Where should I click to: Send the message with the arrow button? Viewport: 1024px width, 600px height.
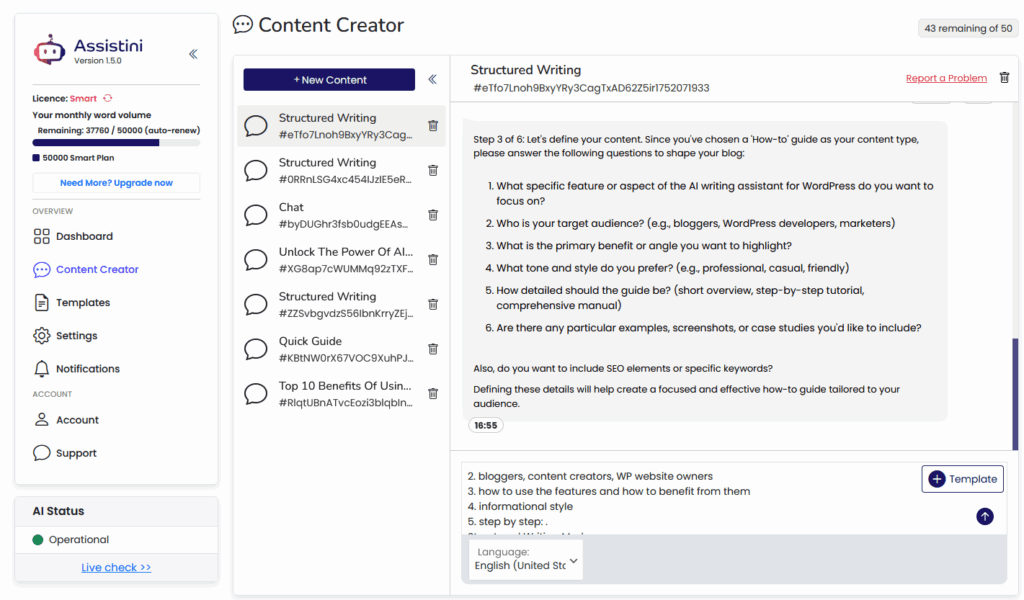[x=985, y=516]
